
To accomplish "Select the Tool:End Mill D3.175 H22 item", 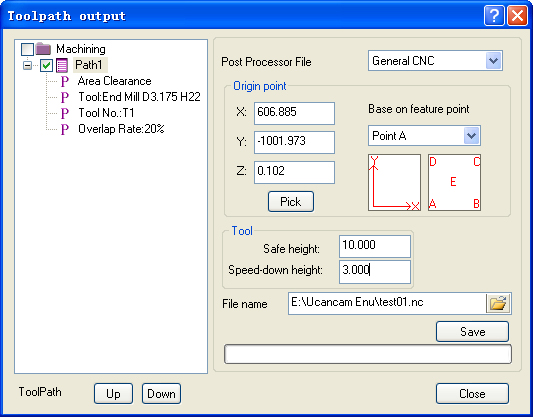I will click(139, 97).
